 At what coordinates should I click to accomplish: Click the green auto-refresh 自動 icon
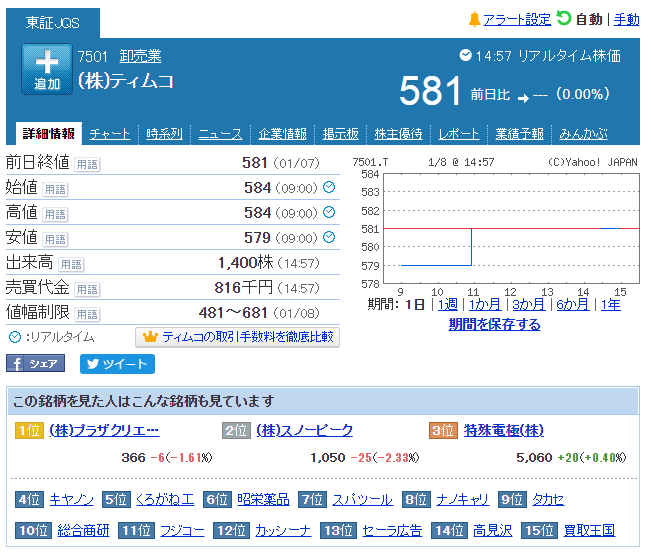point(563,18)
